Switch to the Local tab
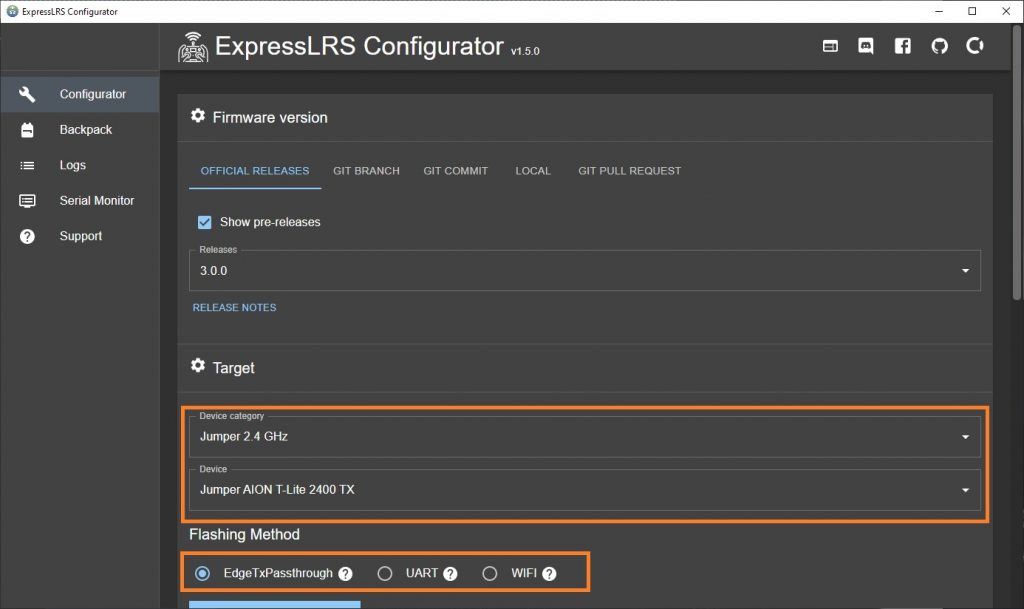The height and width of the screenshot is (609, 1024). tap(533, 171)
